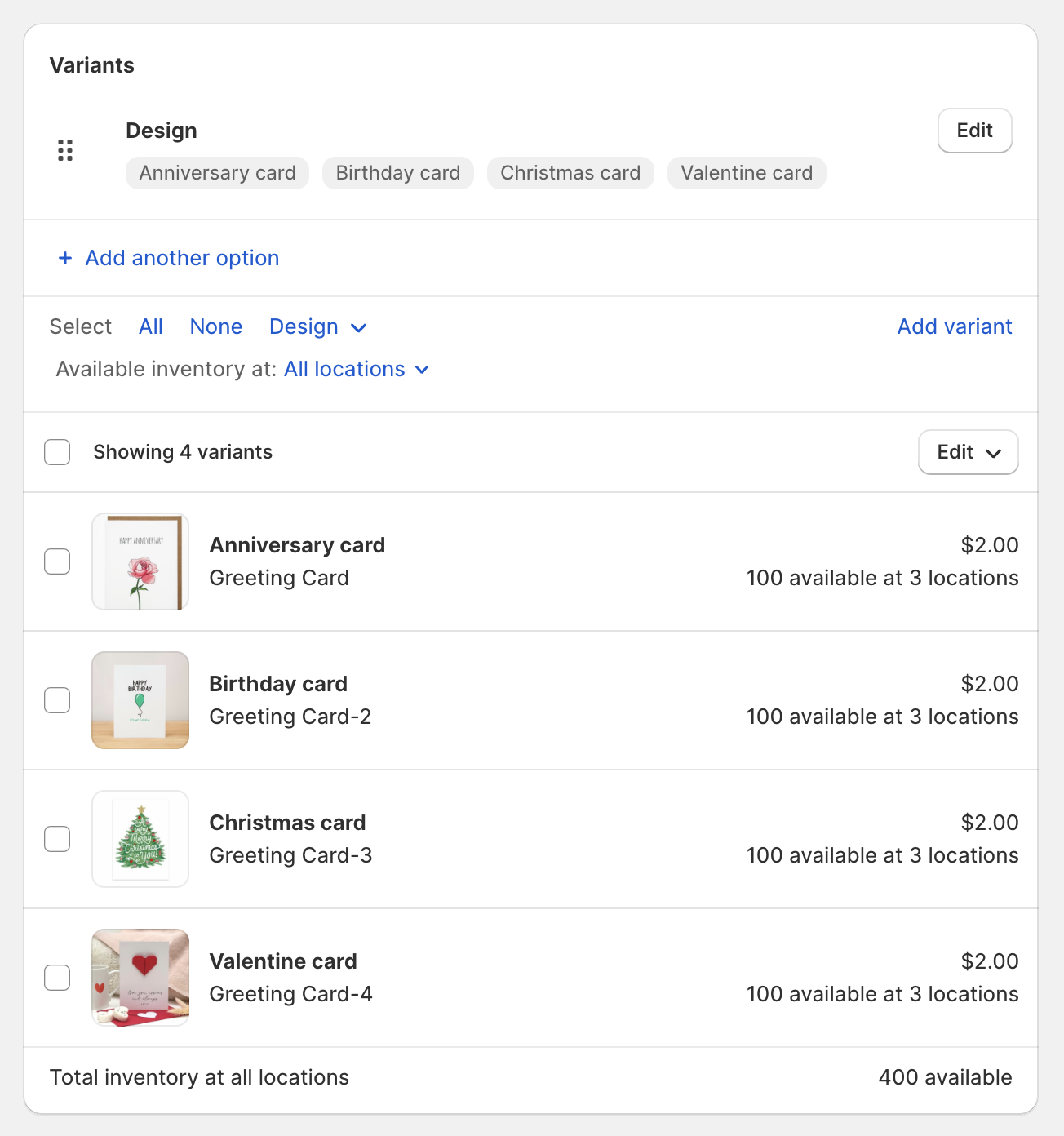Check the select-all variants checkbox
Image resolution: width=1064 pixels, height=1136 pixels.
57,451
